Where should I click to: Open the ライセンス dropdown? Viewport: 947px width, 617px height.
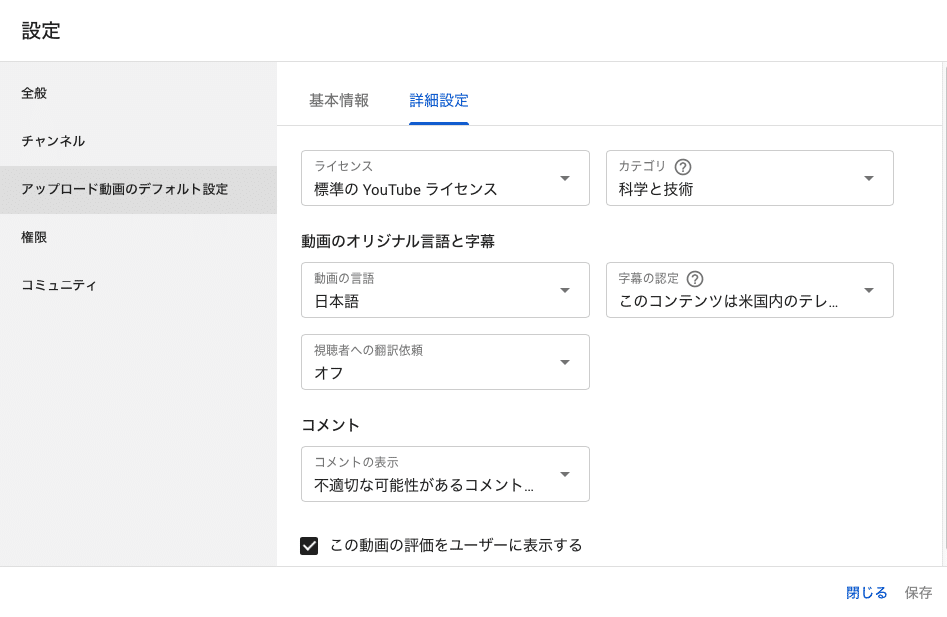[x=445, y=178]
